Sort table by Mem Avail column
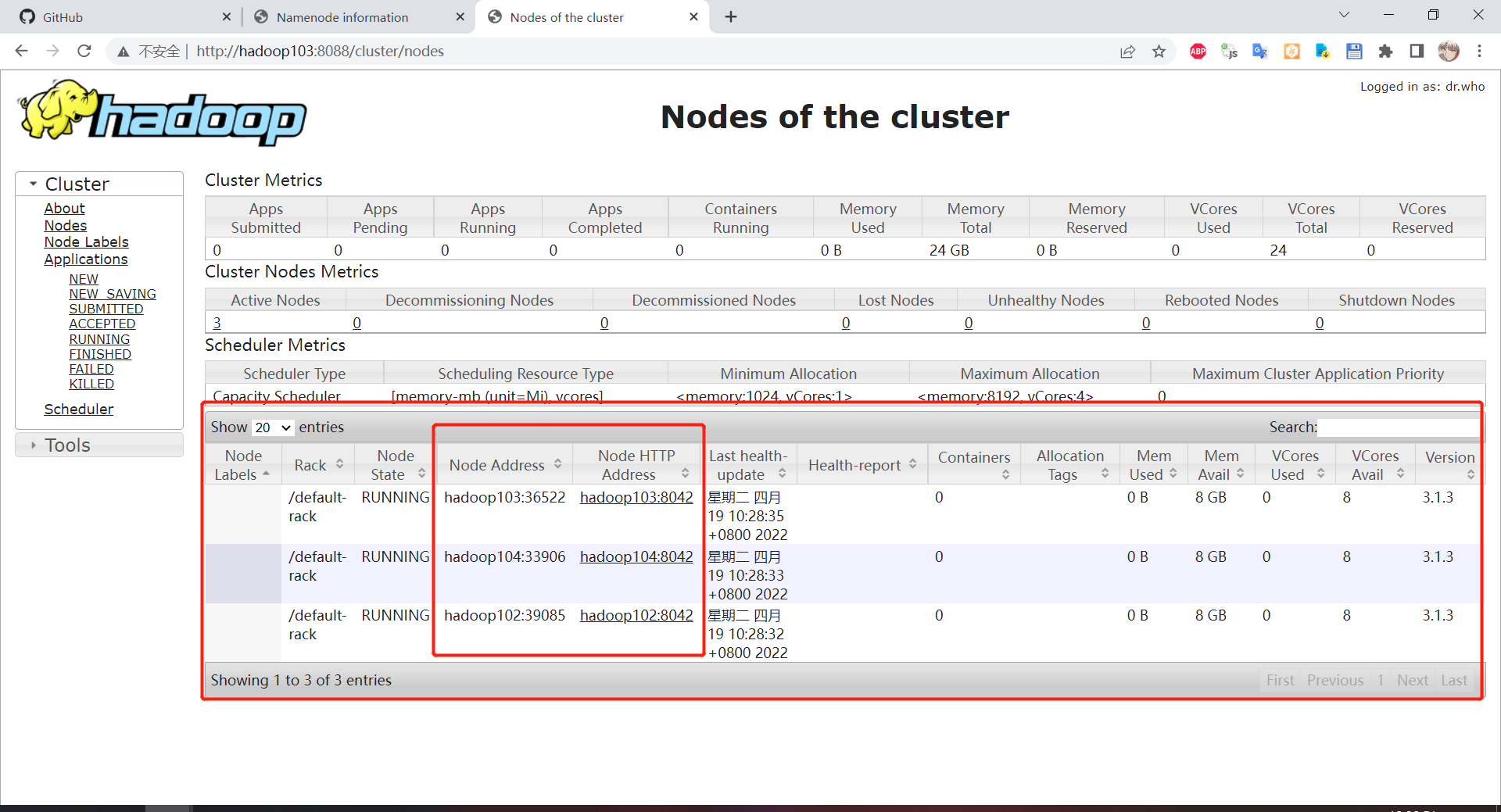This screenshot has width=1501, height=812. 1221,465
